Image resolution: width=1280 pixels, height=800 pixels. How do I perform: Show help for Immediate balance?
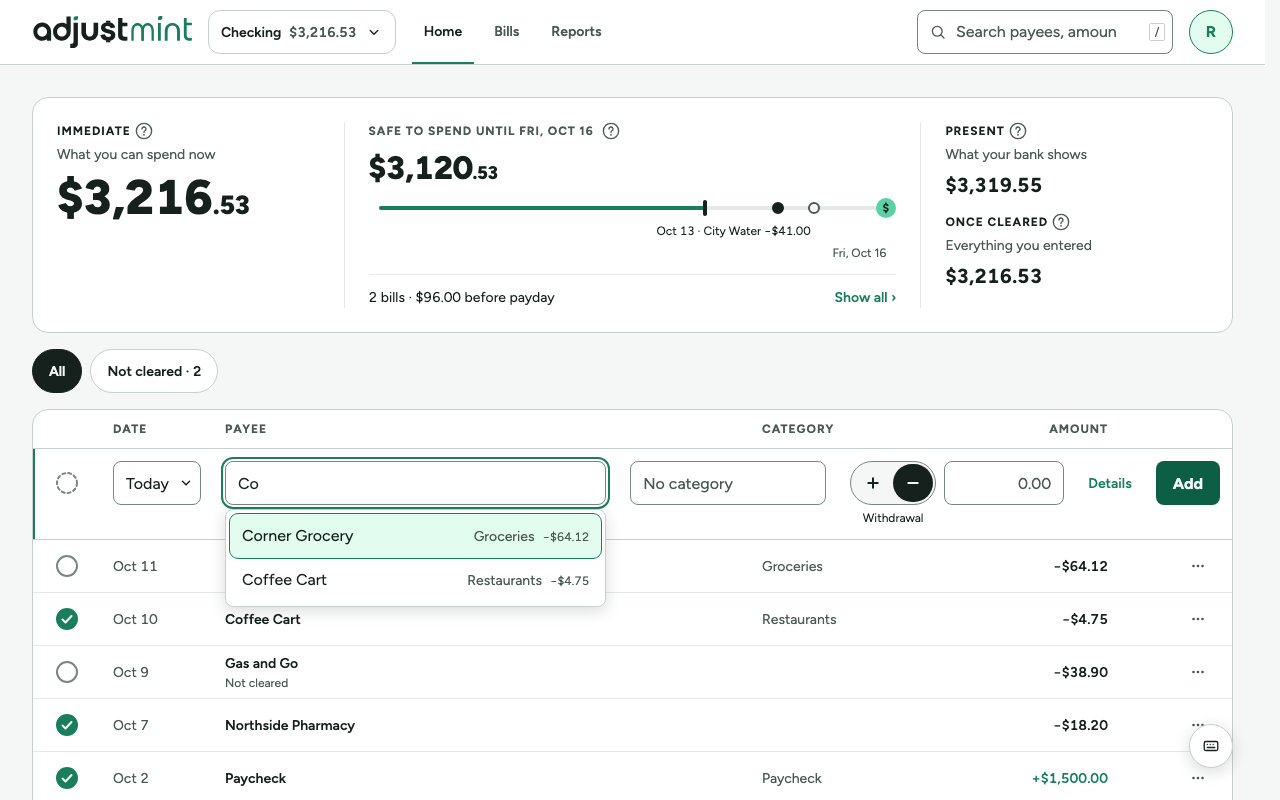tap(144, 131)
